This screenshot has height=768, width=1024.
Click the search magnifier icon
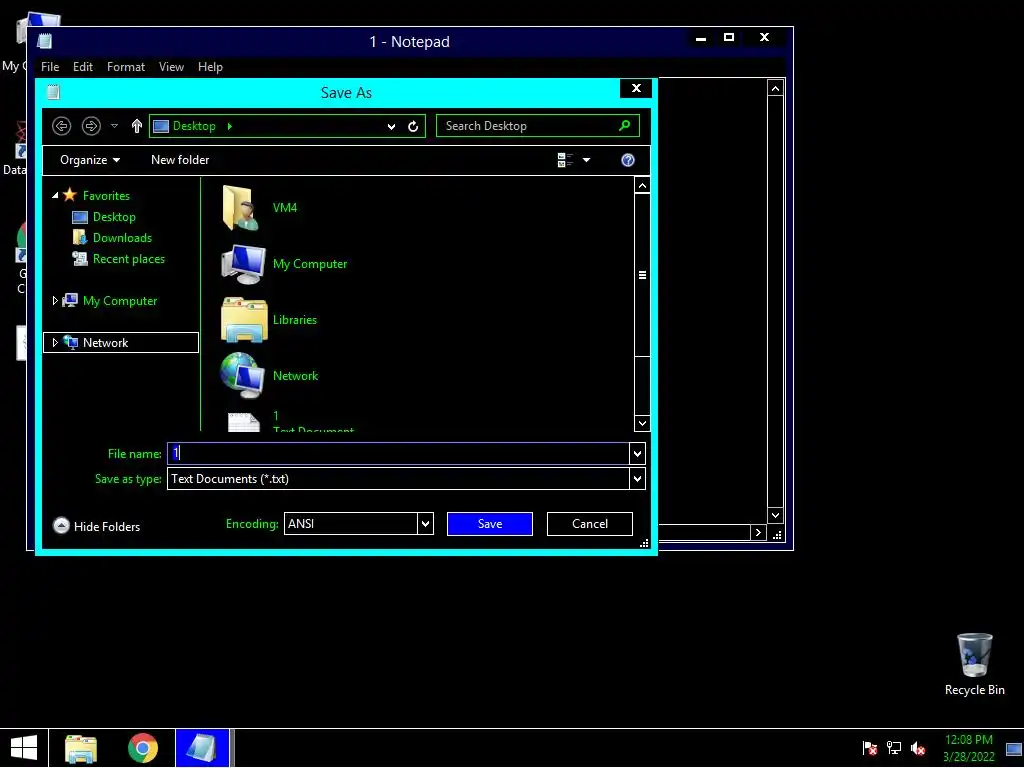pos(624,125)
